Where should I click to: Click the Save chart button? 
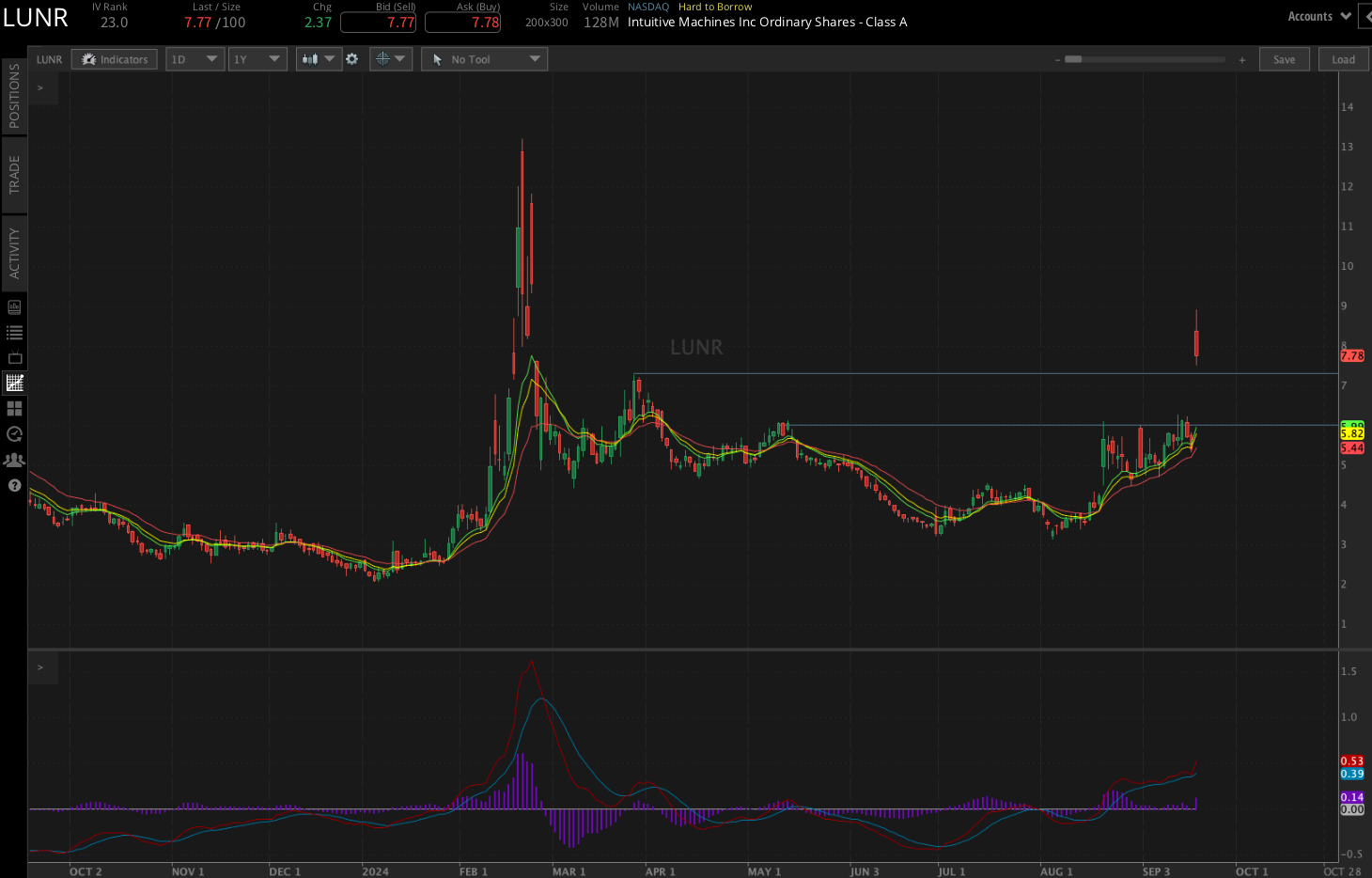click(x=1284, y=59)
